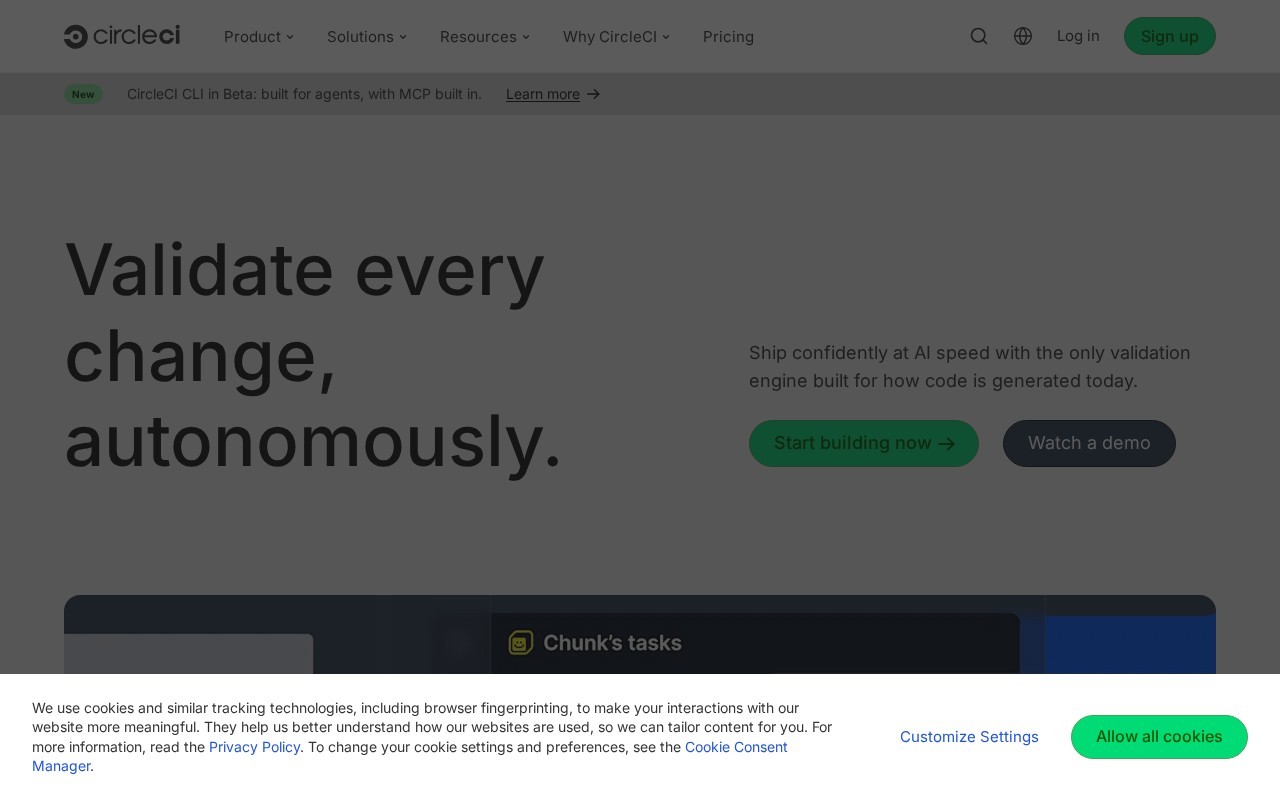The width and height of the screenshot is (1280, 800).
Task: Click the green Sign up button
Action: (1170, 36)
